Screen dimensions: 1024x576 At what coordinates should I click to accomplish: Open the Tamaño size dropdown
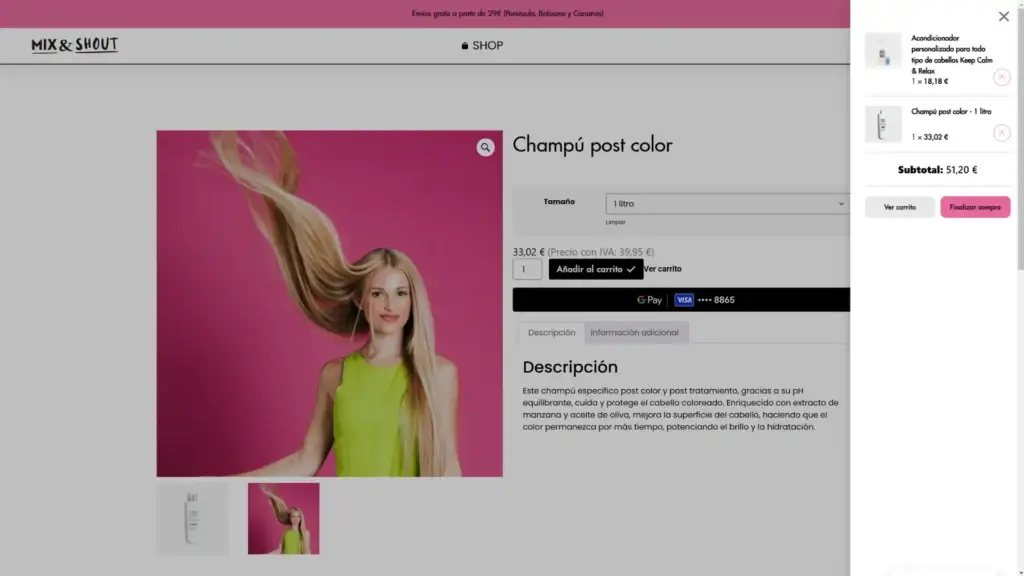pos(728,204)
